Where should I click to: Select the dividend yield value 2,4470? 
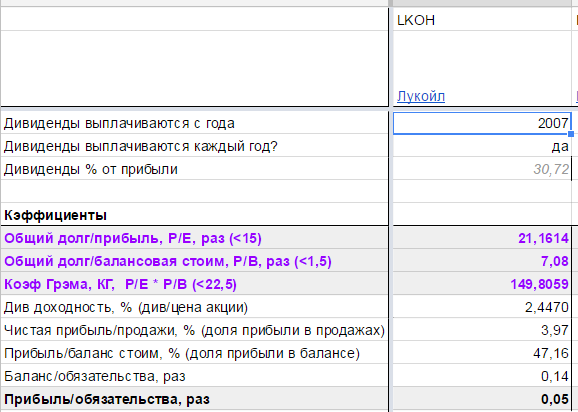tap(482, 307)
